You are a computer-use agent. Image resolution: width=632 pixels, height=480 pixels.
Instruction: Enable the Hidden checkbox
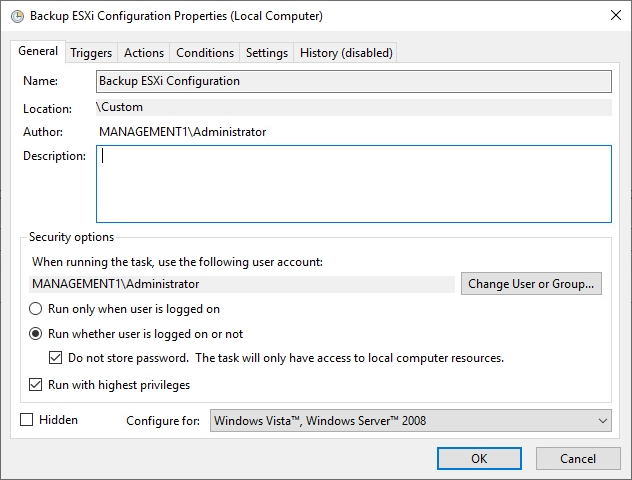[x=27, y=420]
